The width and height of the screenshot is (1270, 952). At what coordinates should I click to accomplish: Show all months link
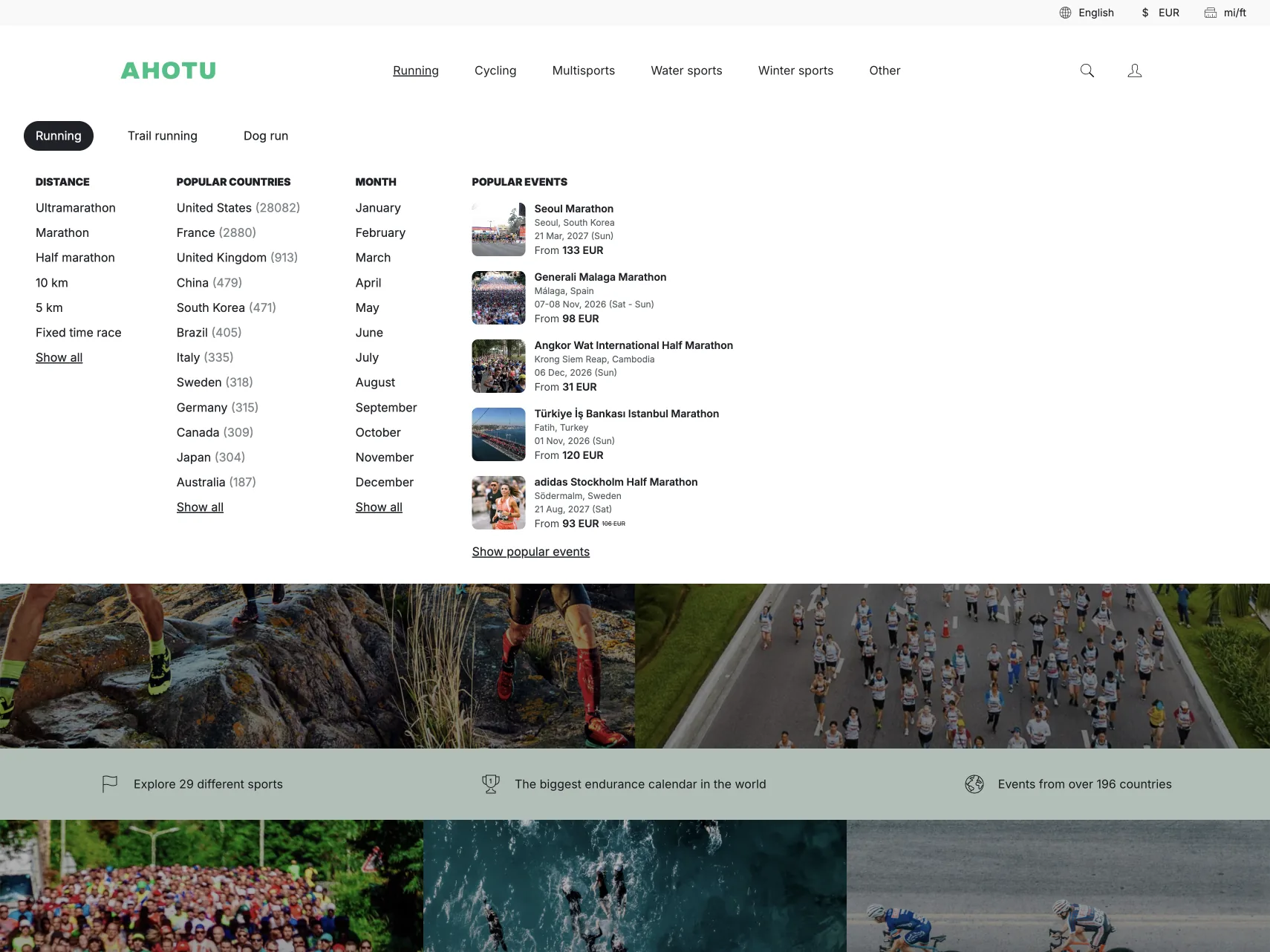[379, 507]
